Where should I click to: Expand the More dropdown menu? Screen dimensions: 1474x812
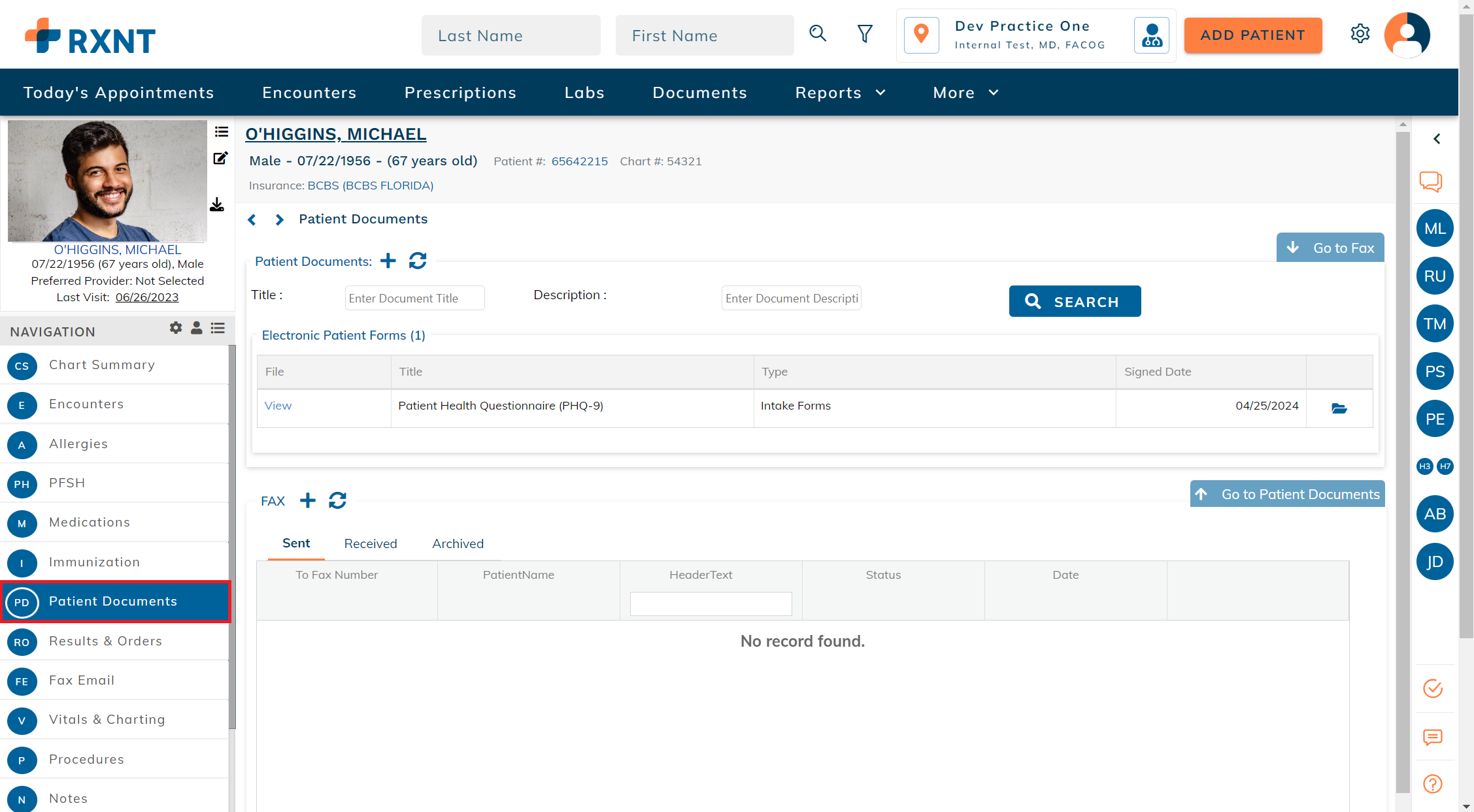pos(965,93)
